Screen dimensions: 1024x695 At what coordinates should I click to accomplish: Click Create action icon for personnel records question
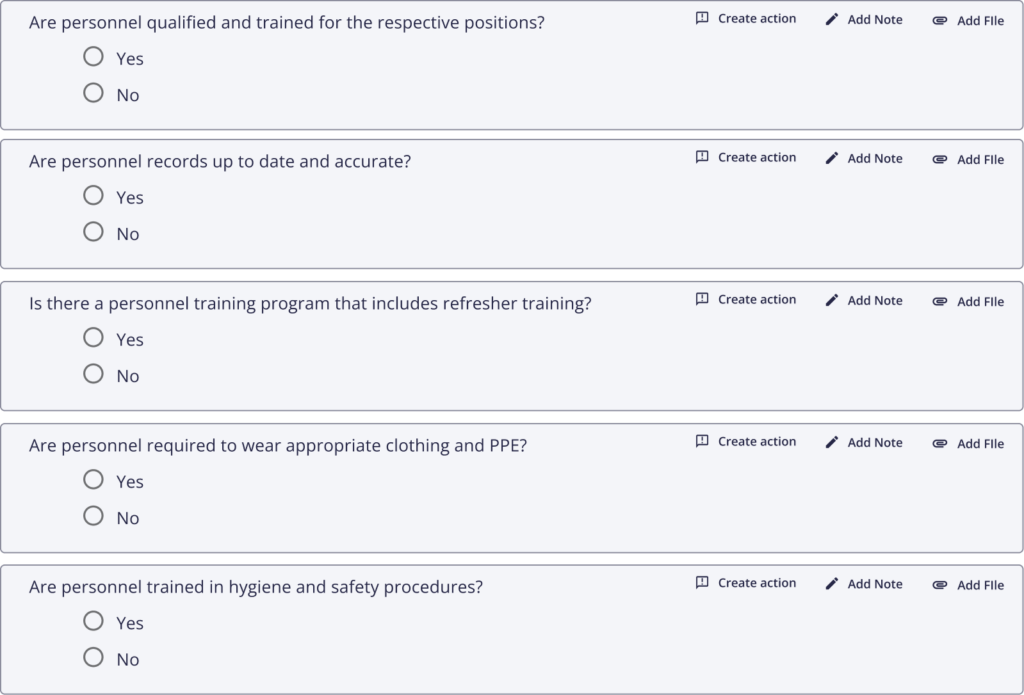coord(702,157)
